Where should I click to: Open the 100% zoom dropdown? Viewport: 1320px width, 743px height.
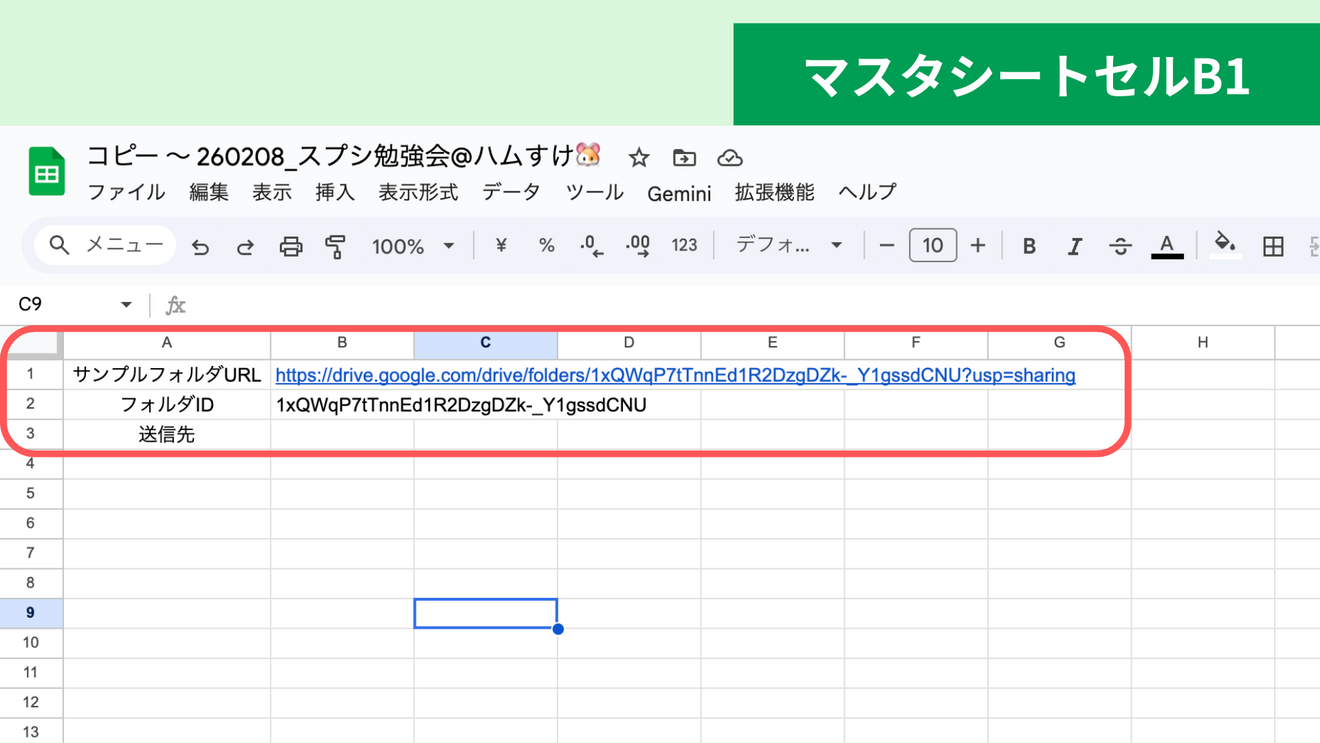413,246
